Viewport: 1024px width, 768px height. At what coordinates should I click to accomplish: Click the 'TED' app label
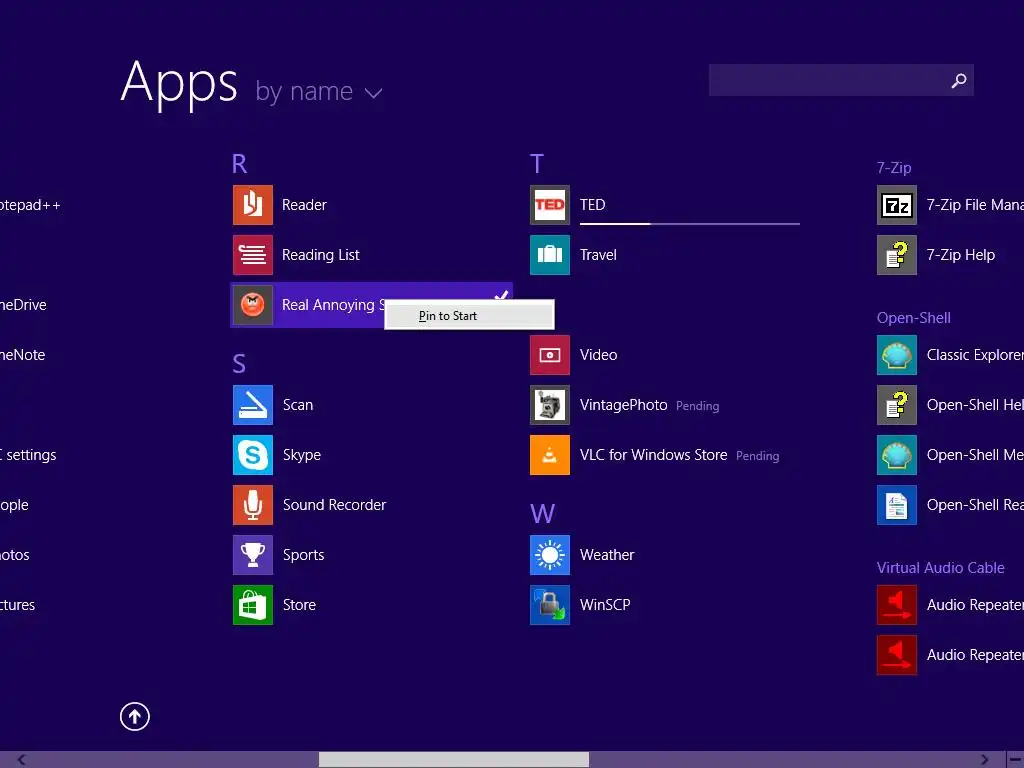click(x=593, y=205)
